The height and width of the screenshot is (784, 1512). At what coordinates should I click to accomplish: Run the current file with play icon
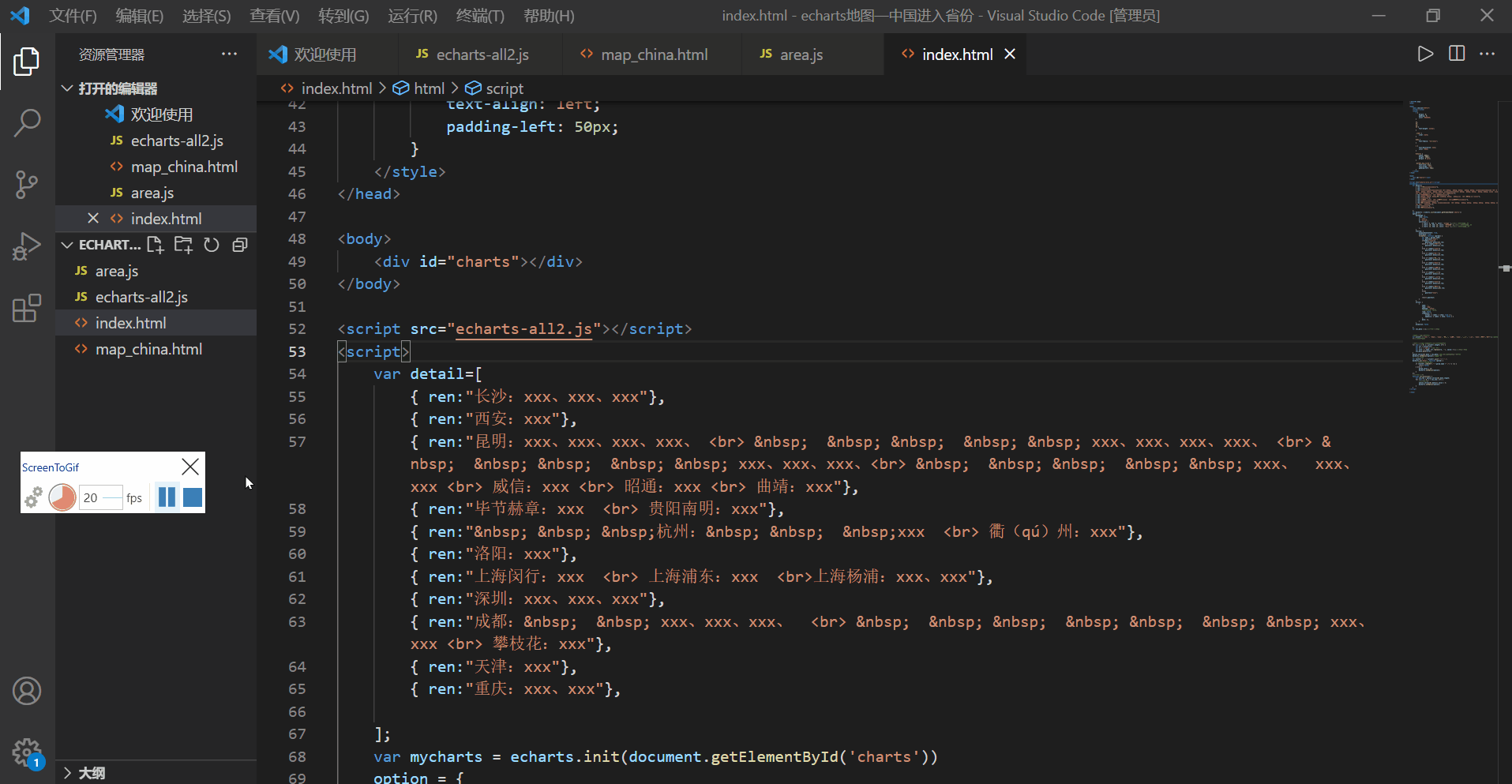1425,54
